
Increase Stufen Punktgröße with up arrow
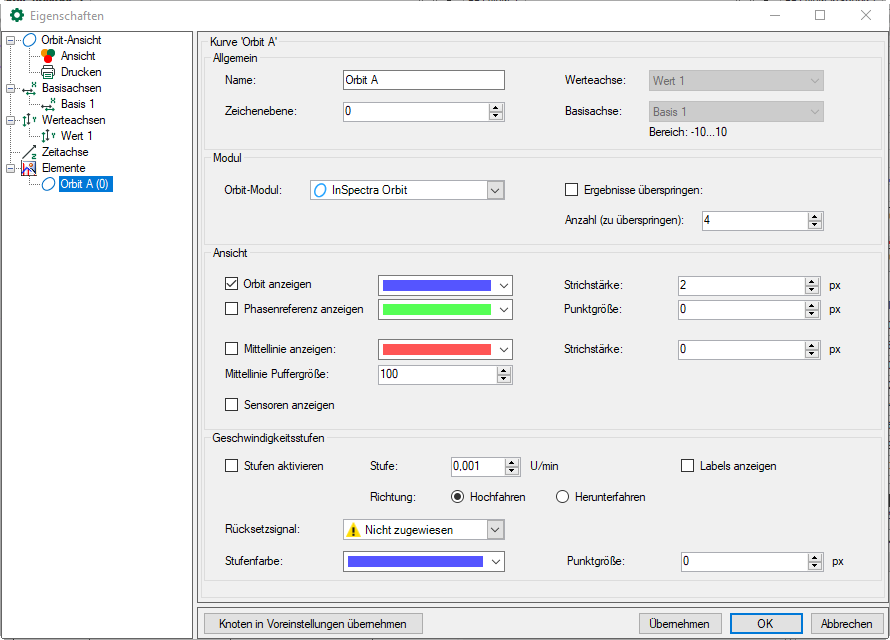point(815,558)
